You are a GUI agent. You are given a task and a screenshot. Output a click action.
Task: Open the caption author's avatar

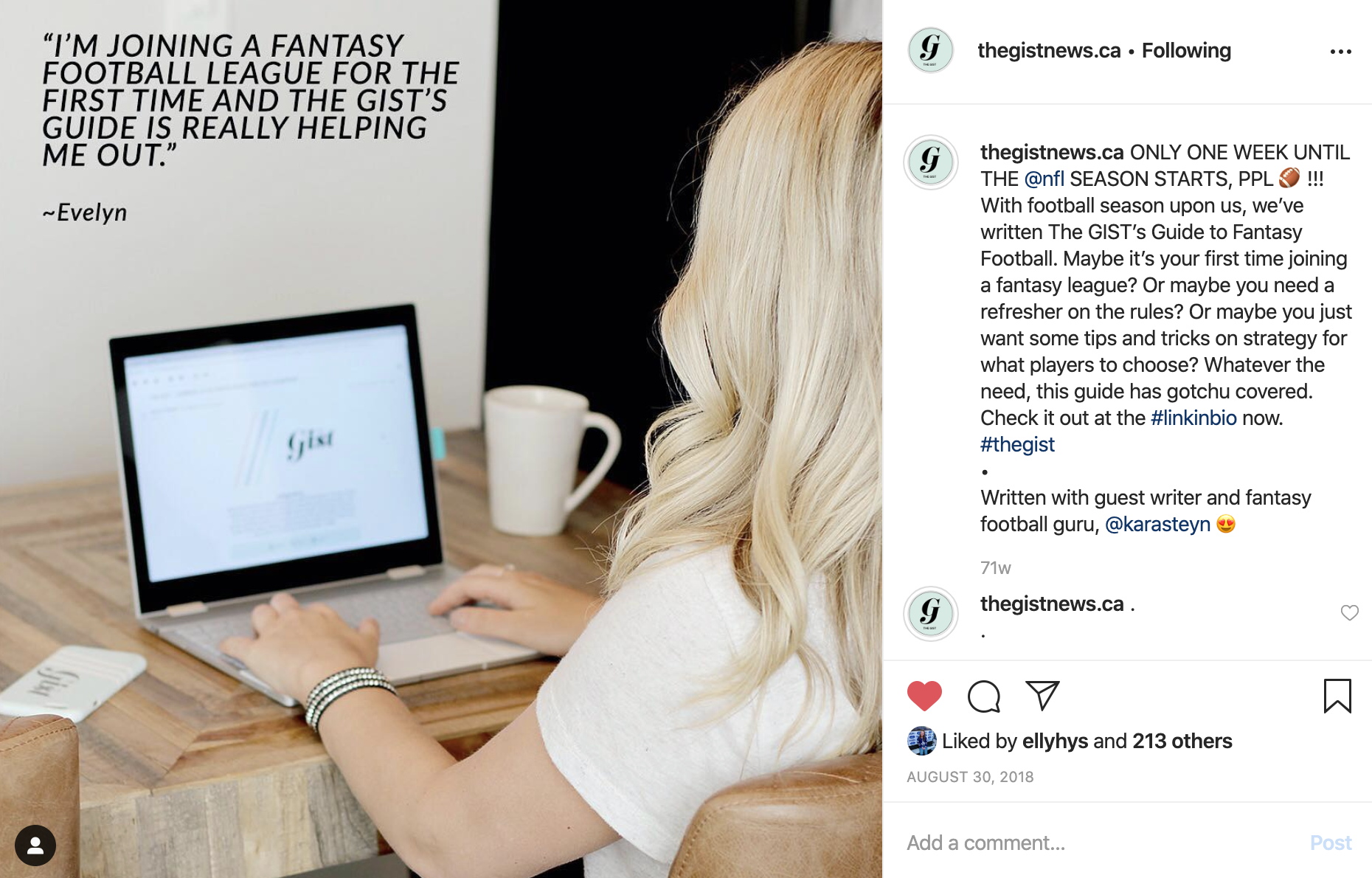[x=930, y=162]
